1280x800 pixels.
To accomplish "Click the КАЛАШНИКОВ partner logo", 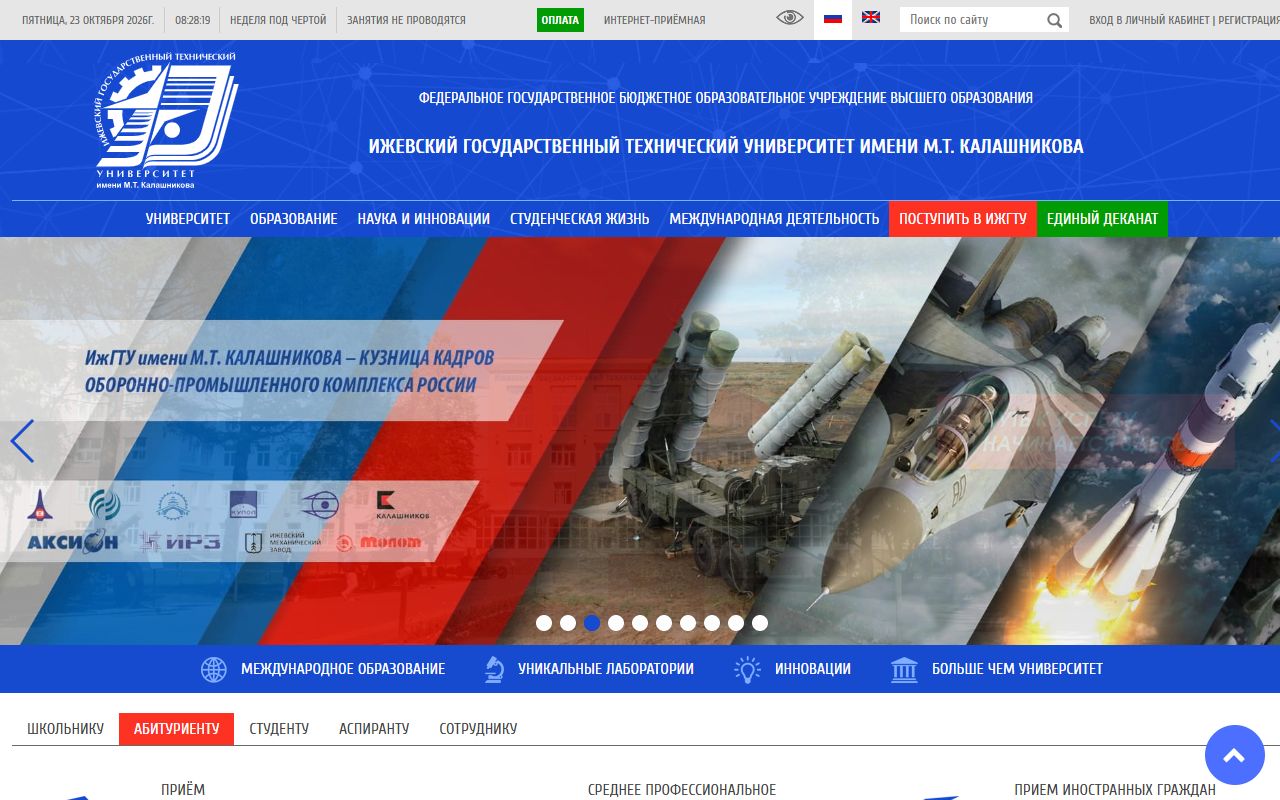I will 402,505.
